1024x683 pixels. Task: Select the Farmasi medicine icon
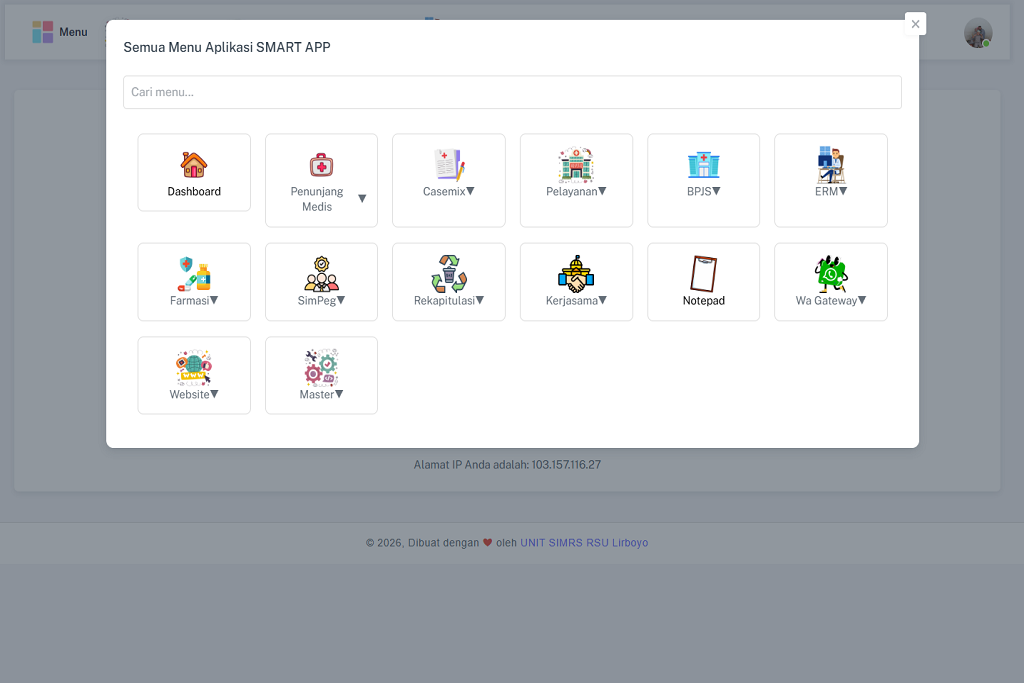tap(194, 274)
